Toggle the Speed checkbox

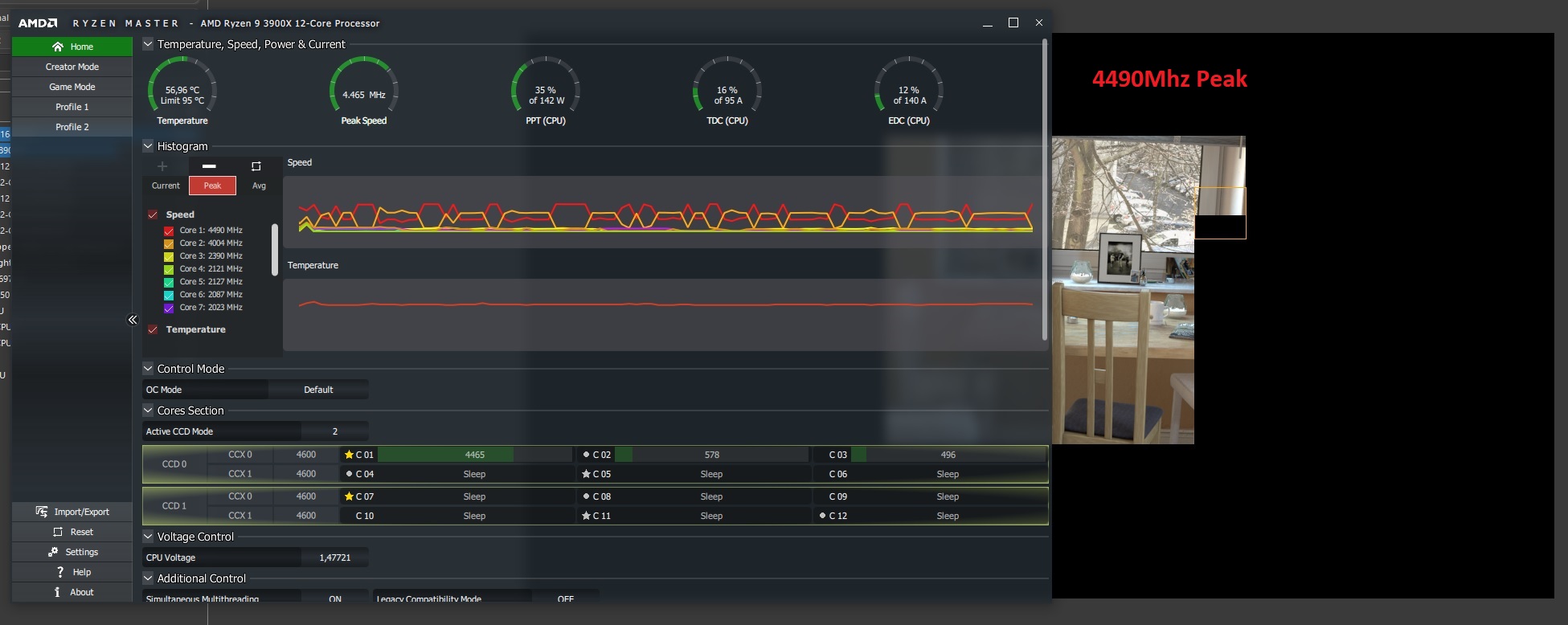(x=153, y=214)
